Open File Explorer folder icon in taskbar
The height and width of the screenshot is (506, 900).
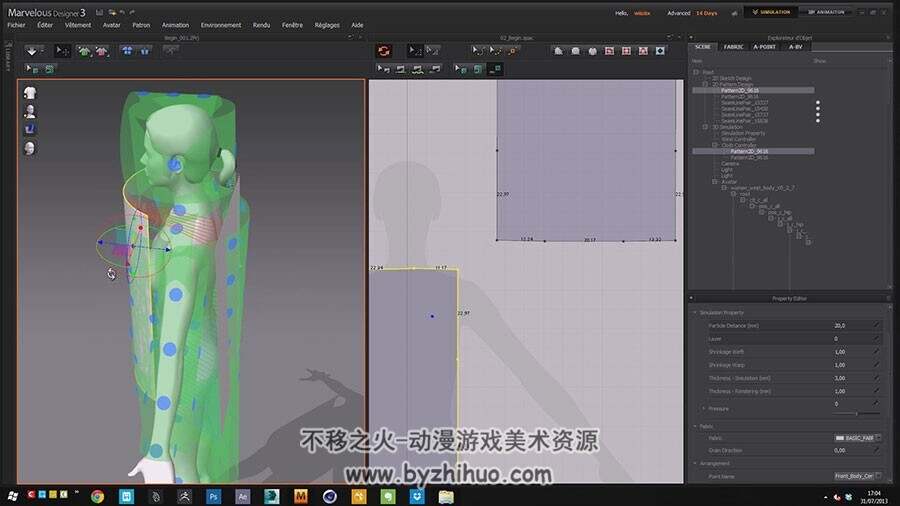click(x=446, y=496)
